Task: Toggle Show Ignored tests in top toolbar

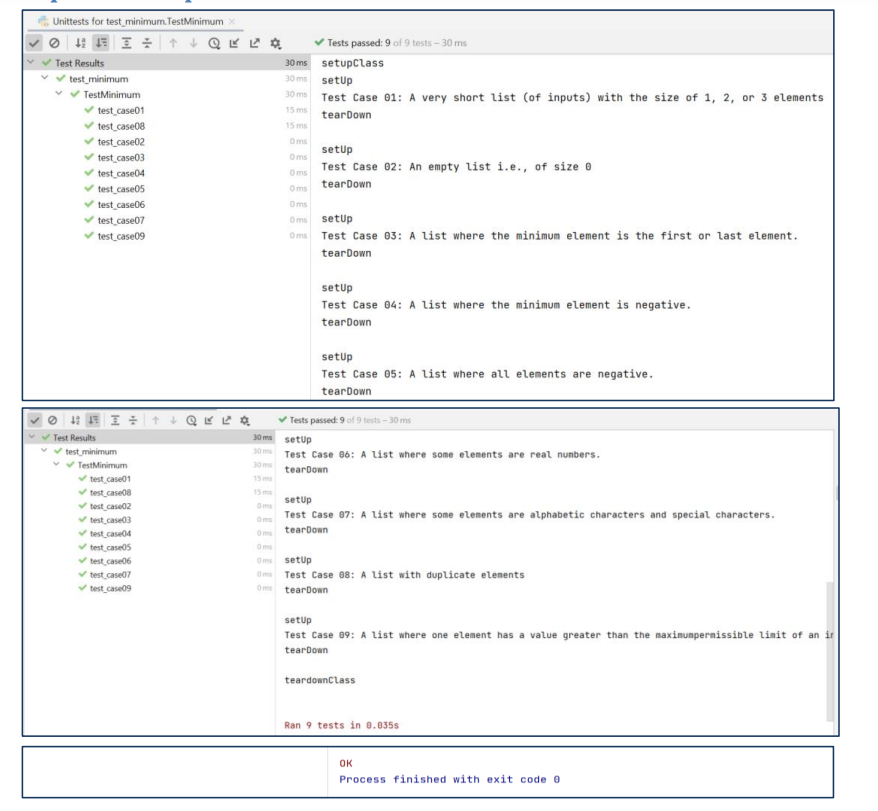Action: [54, 43]
